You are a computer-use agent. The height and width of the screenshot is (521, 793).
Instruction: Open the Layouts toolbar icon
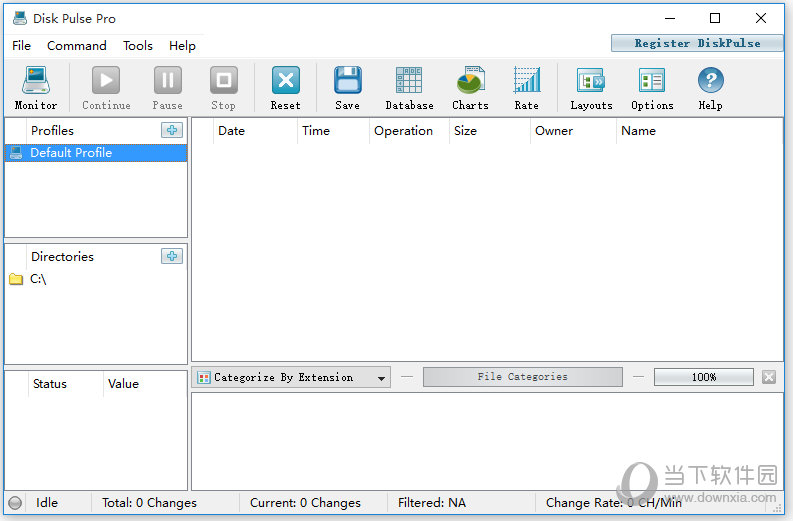tap(591, 87)
